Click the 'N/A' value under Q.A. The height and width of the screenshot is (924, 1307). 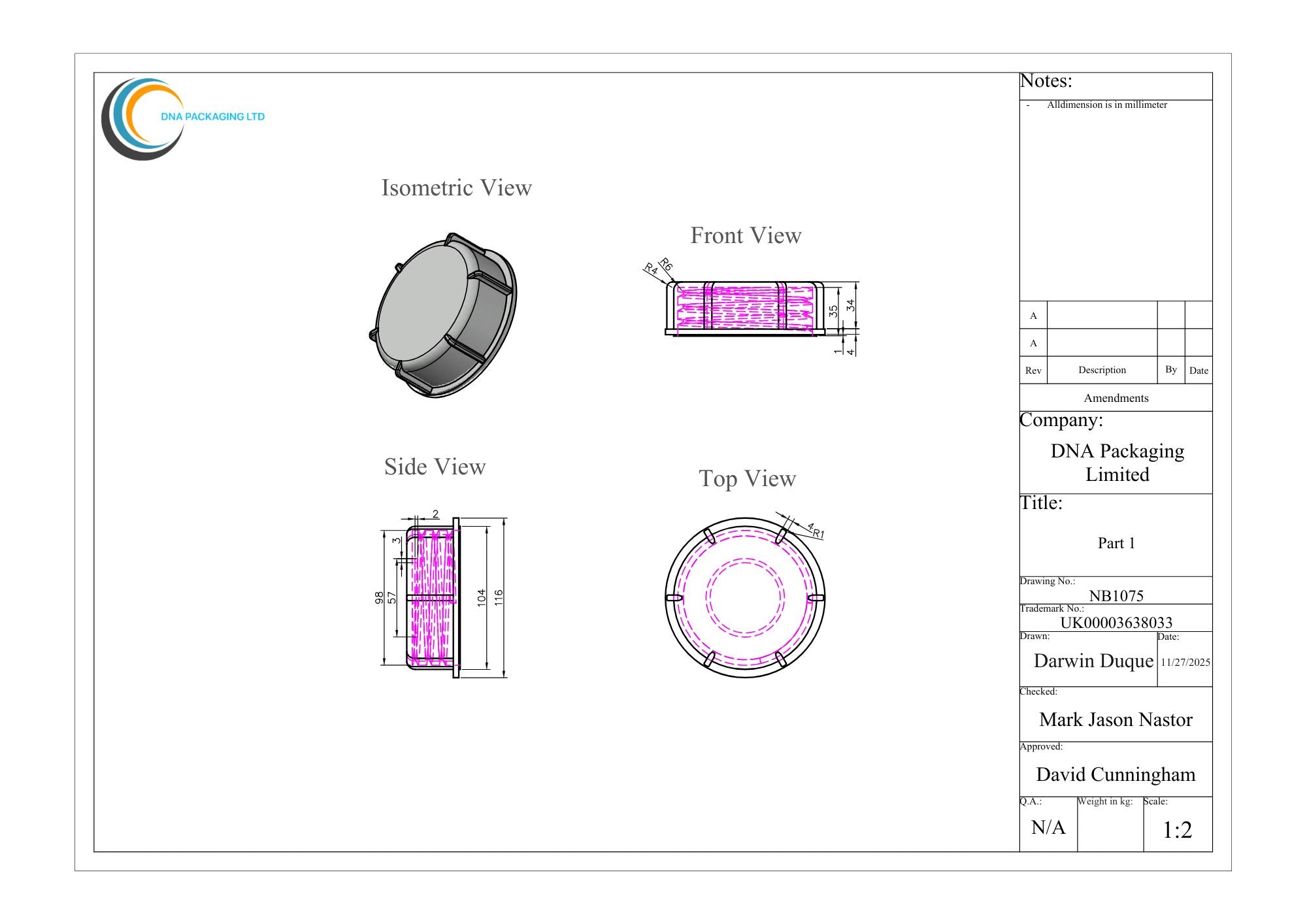[x=1048, y=828]
